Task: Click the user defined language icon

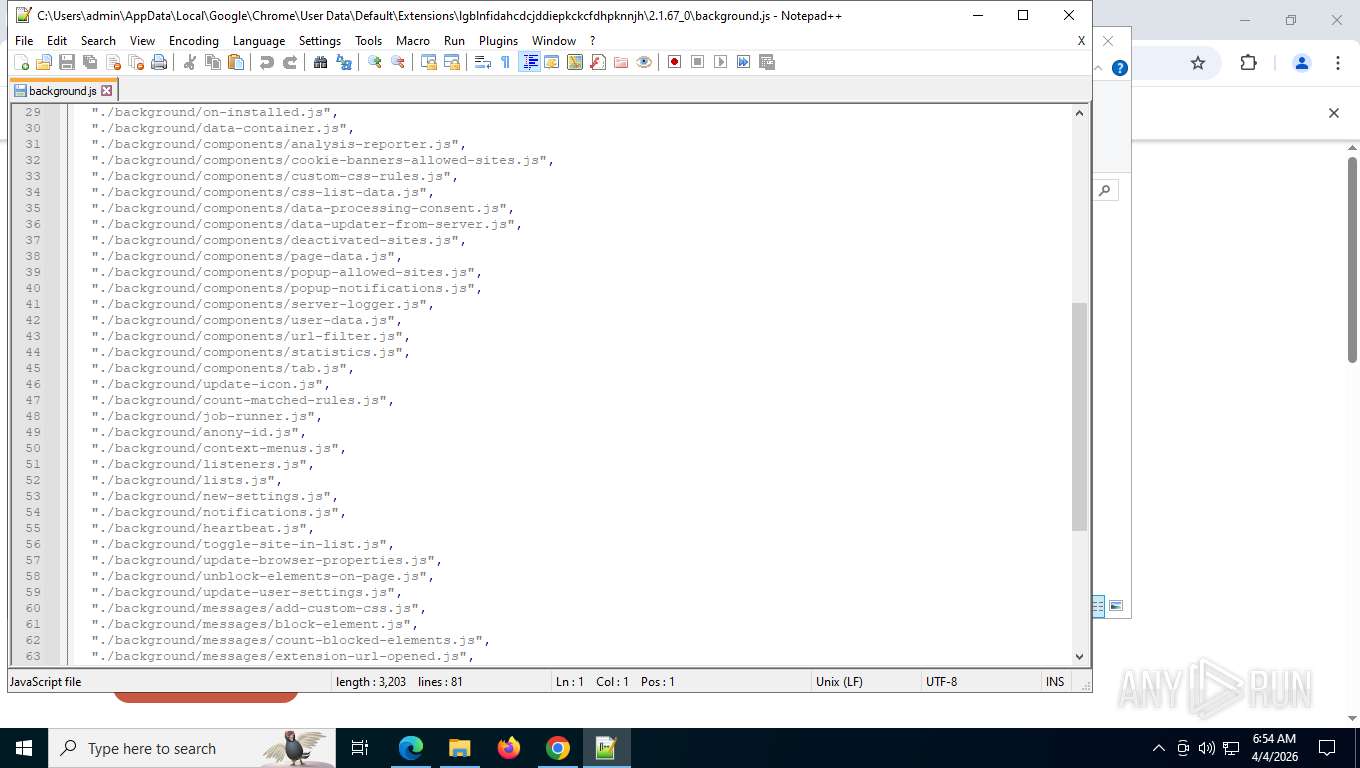Action: pyautogui.click(x=551, y=62)
